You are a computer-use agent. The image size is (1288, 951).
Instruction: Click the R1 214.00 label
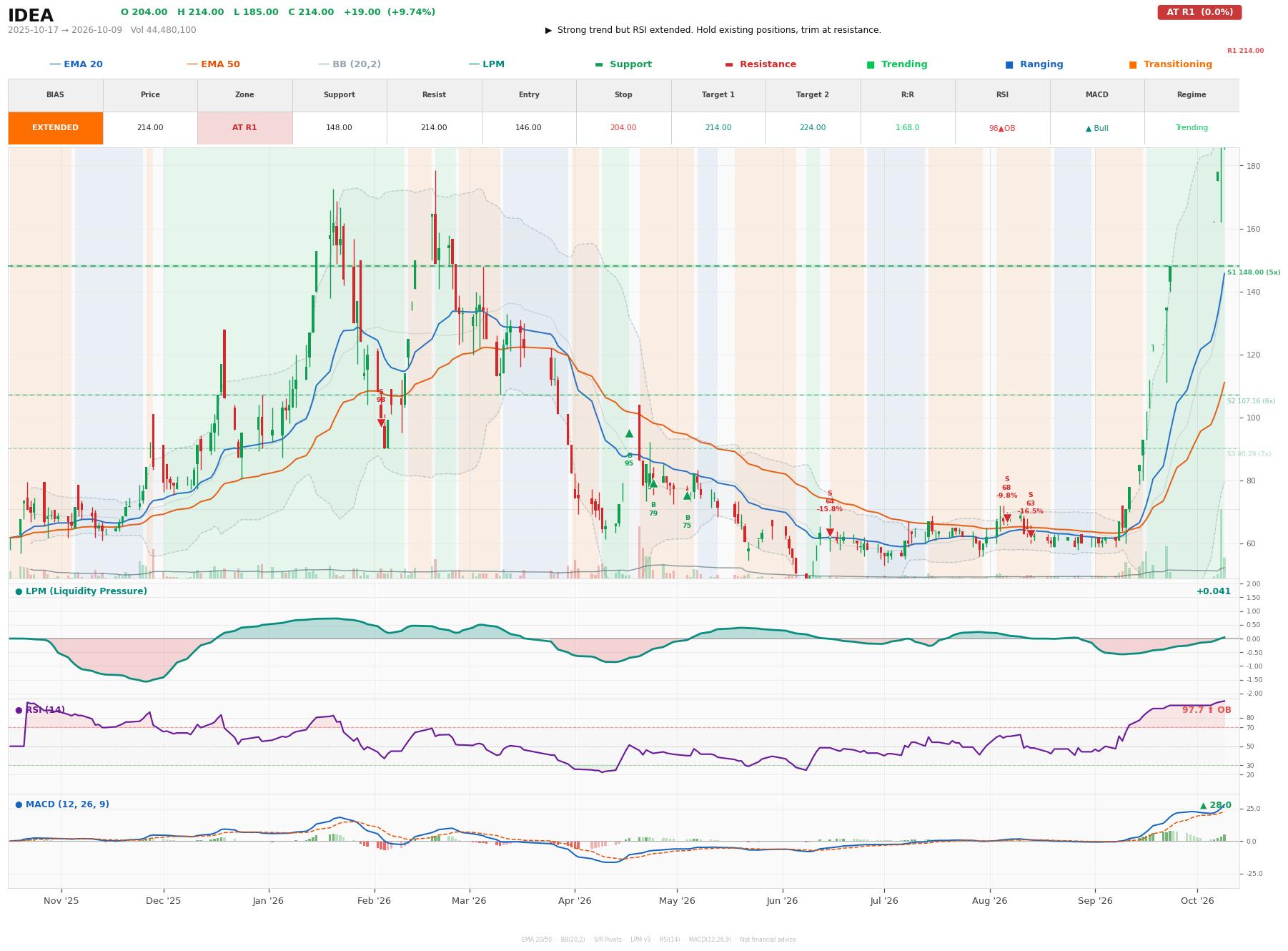pos(1245,51)
